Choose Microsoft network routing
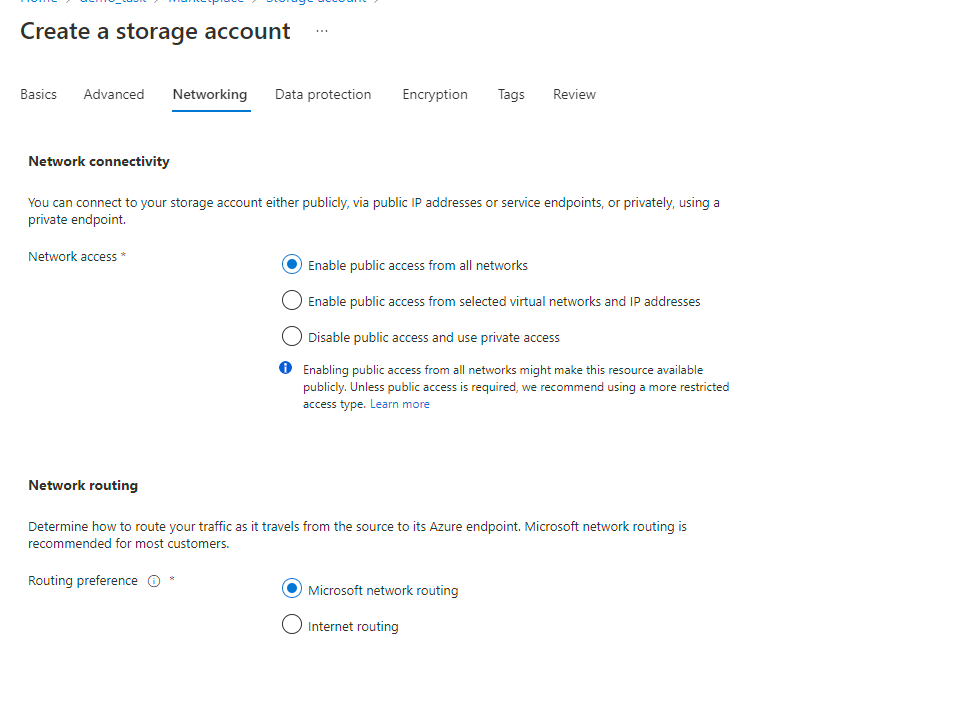The image size is (969, 707). 292,590
